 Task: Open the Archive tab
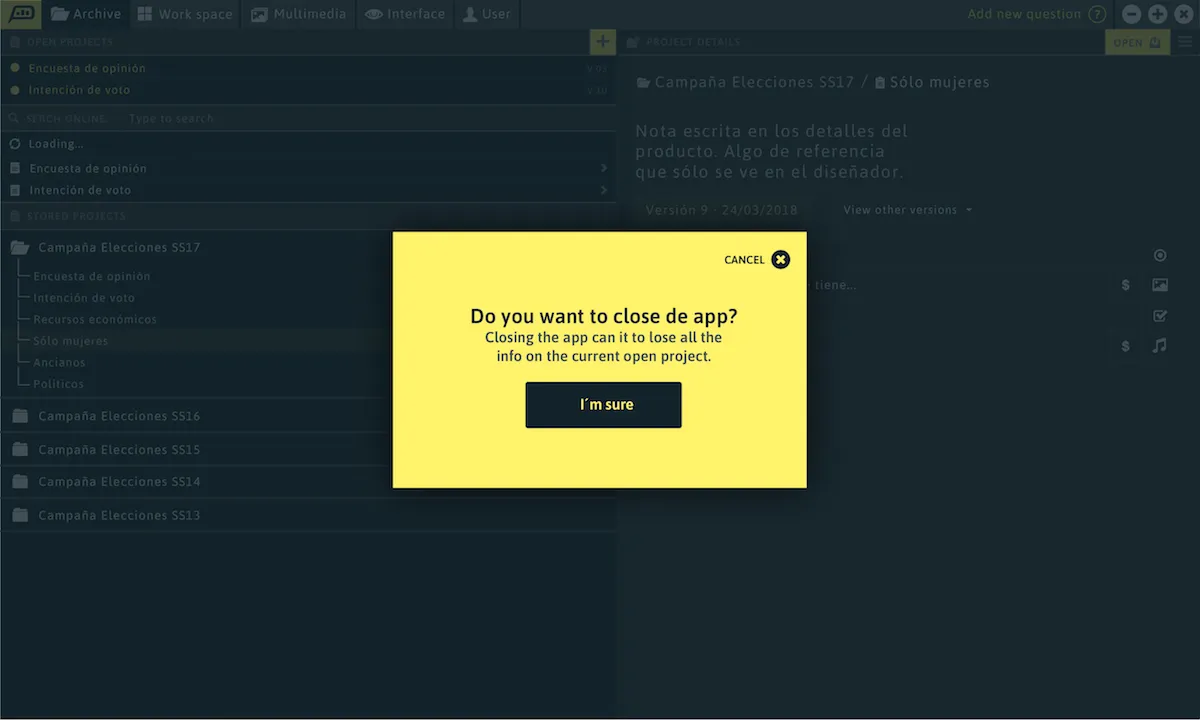click(86, 14)
